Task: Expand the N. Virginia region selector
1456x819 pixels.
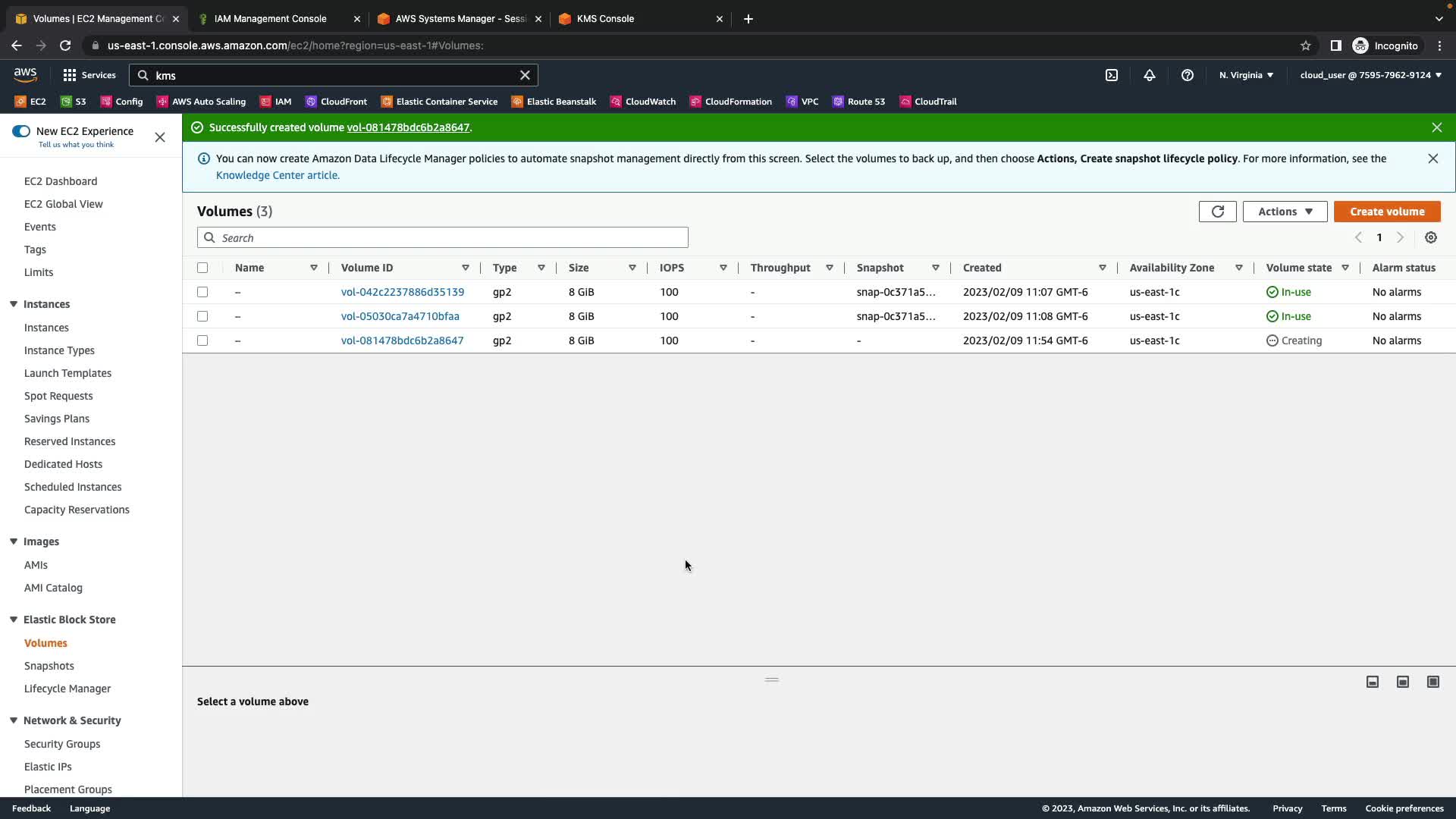Action: point(1246,75)
